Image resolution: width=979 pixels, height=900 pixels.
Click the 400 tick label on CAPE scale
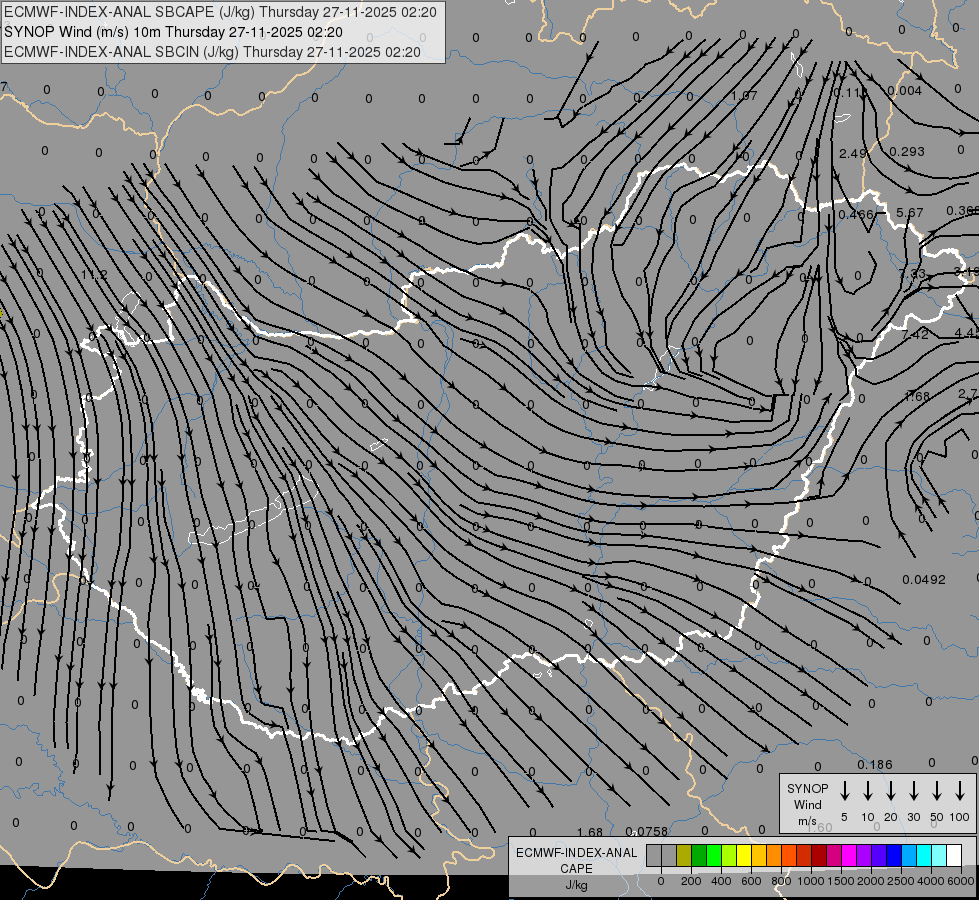click(x=721, y=881)
